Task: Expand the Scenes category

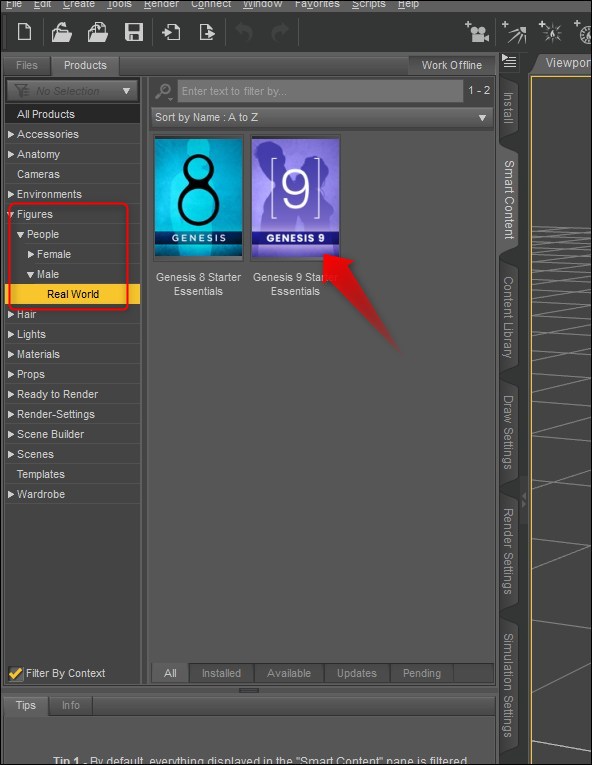Action: click(11, 454)
